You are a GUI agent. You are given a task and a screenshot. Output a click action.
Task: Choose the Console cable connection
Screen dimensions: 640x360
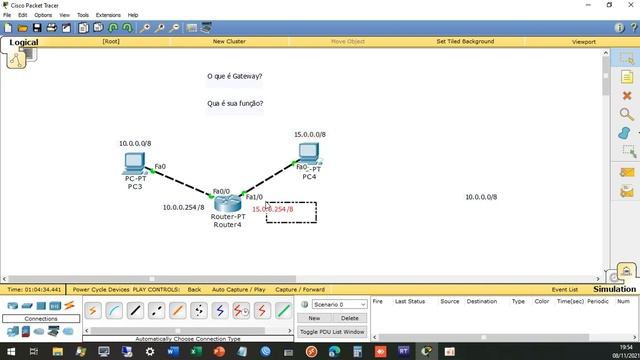pyautogui.click(x=114, y=311)
